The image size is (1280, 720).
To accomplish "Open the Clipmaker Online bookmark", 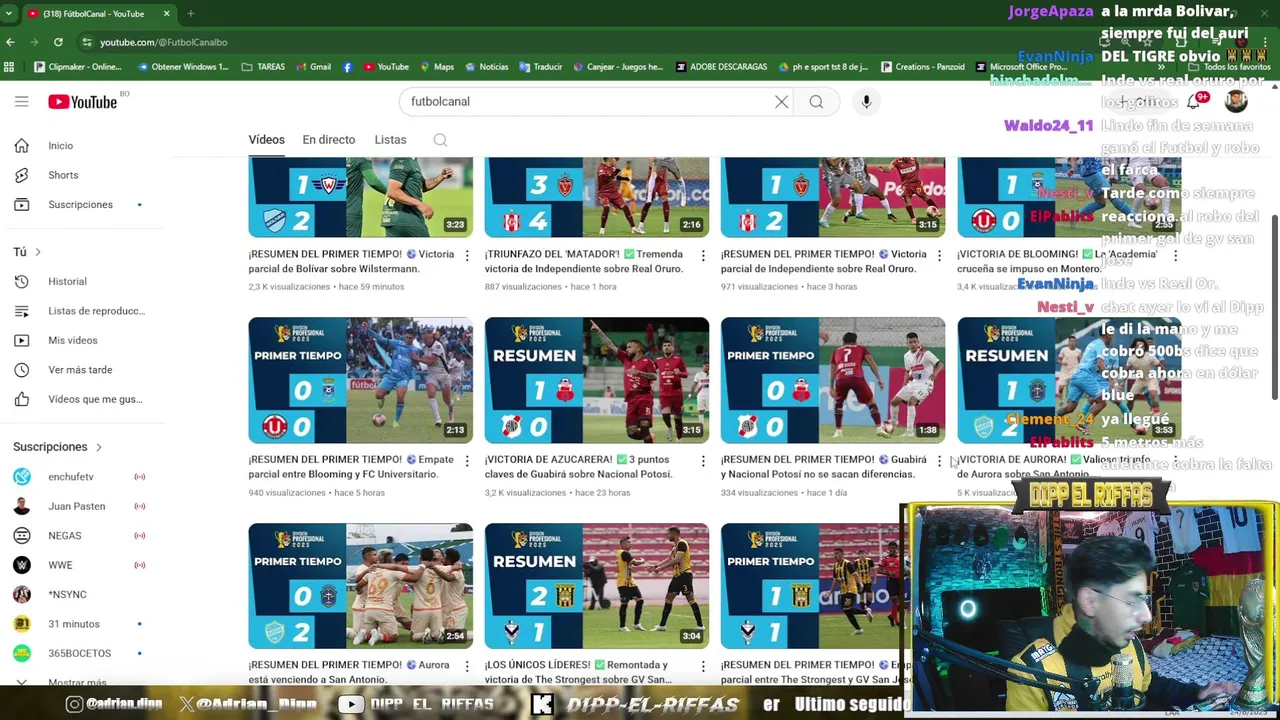I will (78, 67).
